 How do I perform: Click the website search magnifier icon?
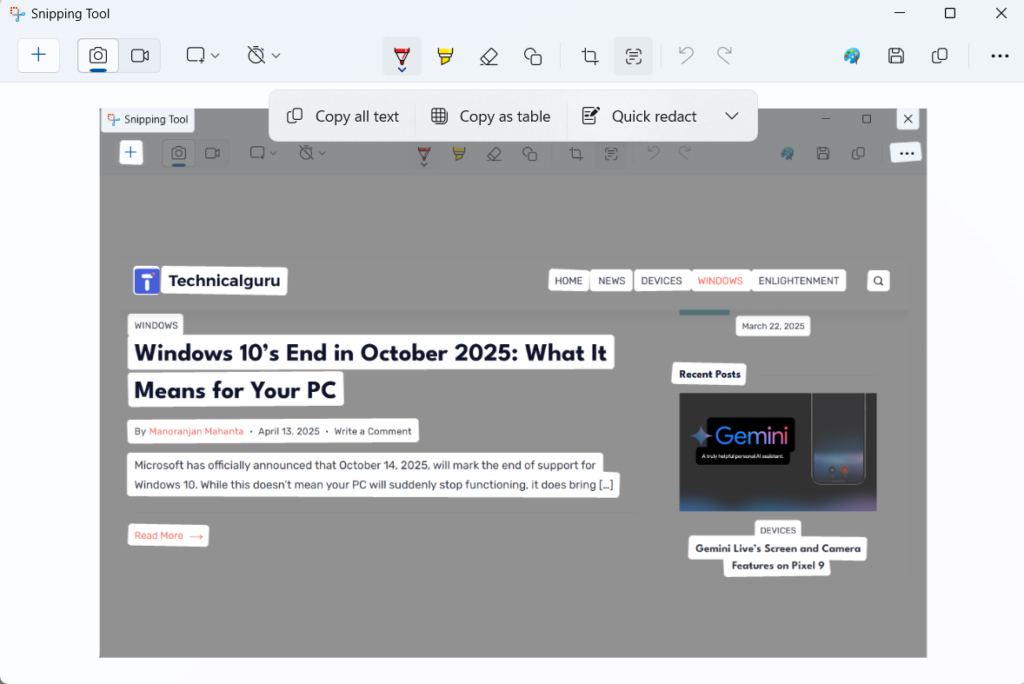coord(878,281)
